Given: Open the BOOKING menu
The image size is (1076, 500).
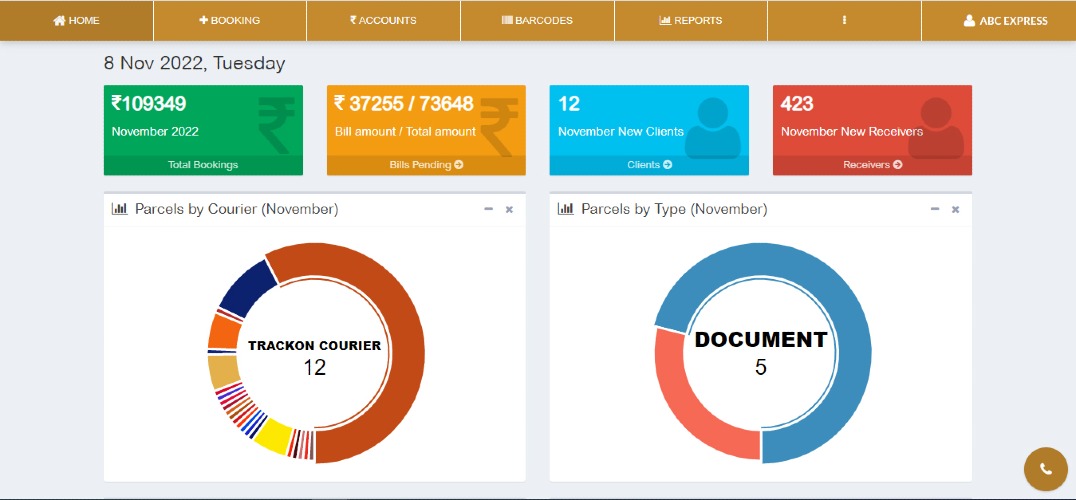Looking at the screenshot, I should [230, 21].
